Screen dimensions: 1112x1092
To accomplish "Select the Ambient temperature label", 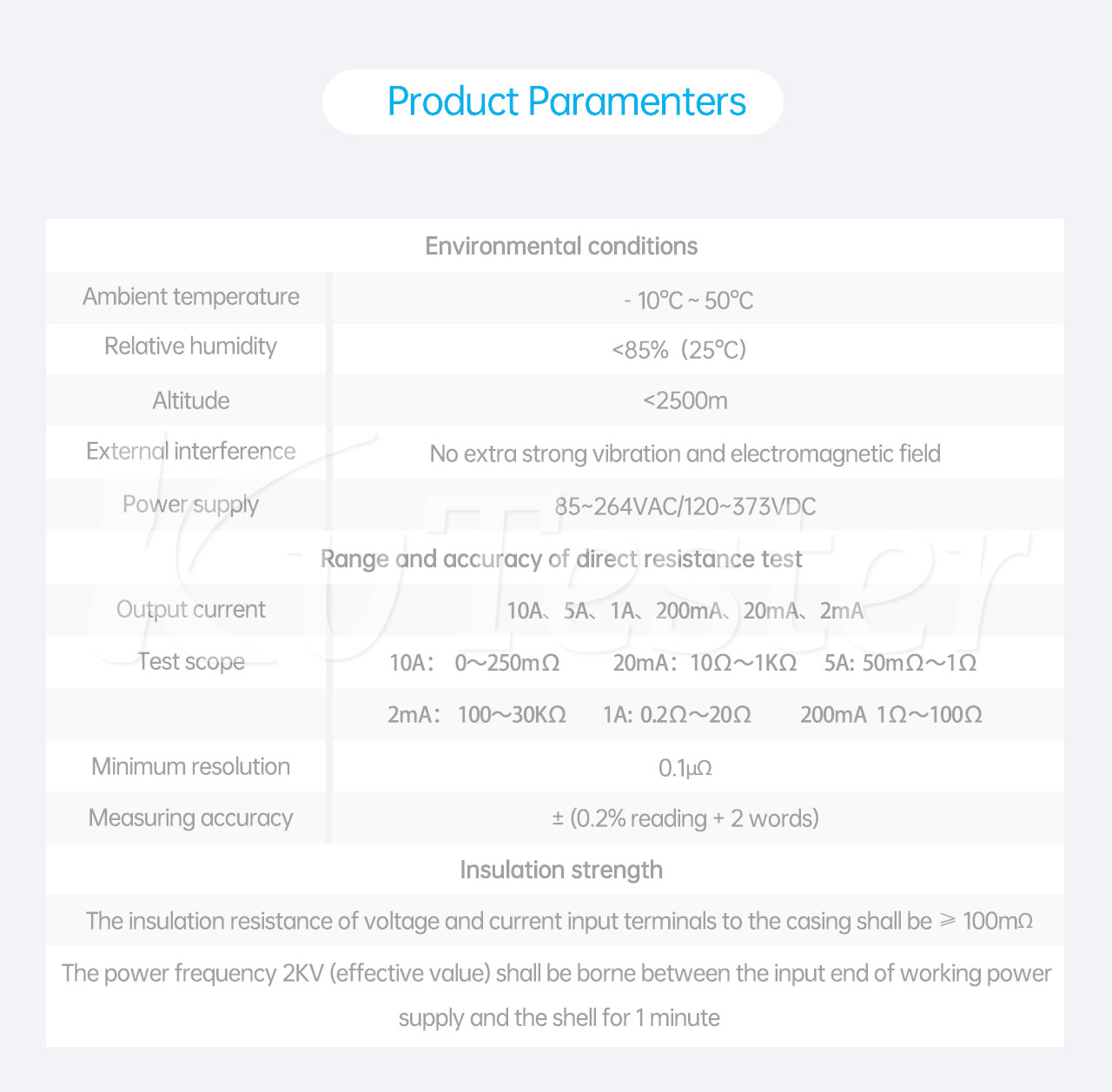I will click(x=191, y=297).
